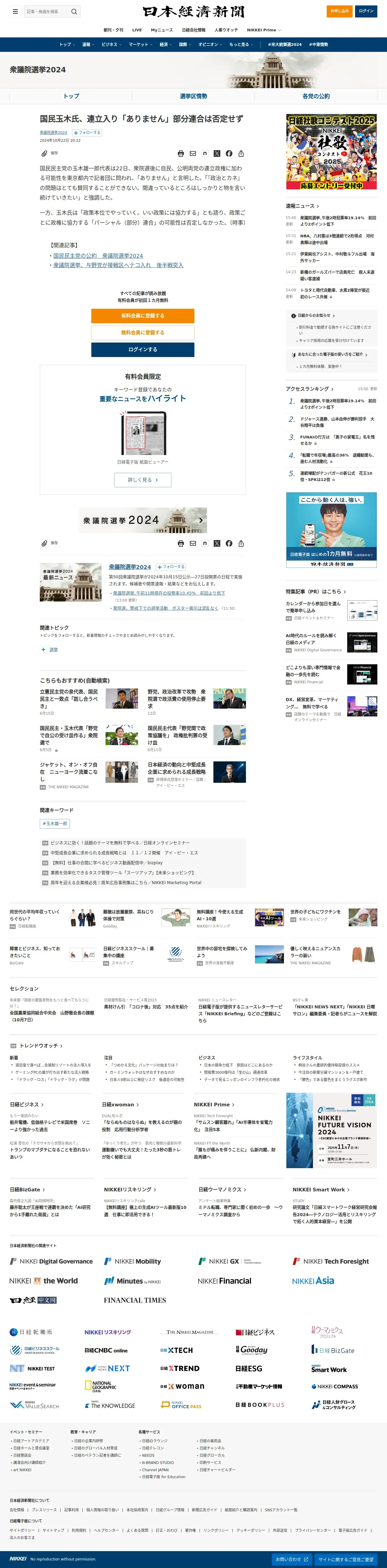Click orange 有料会員に登録する button
Screen dimensions: 387x1568
point(143,316)
